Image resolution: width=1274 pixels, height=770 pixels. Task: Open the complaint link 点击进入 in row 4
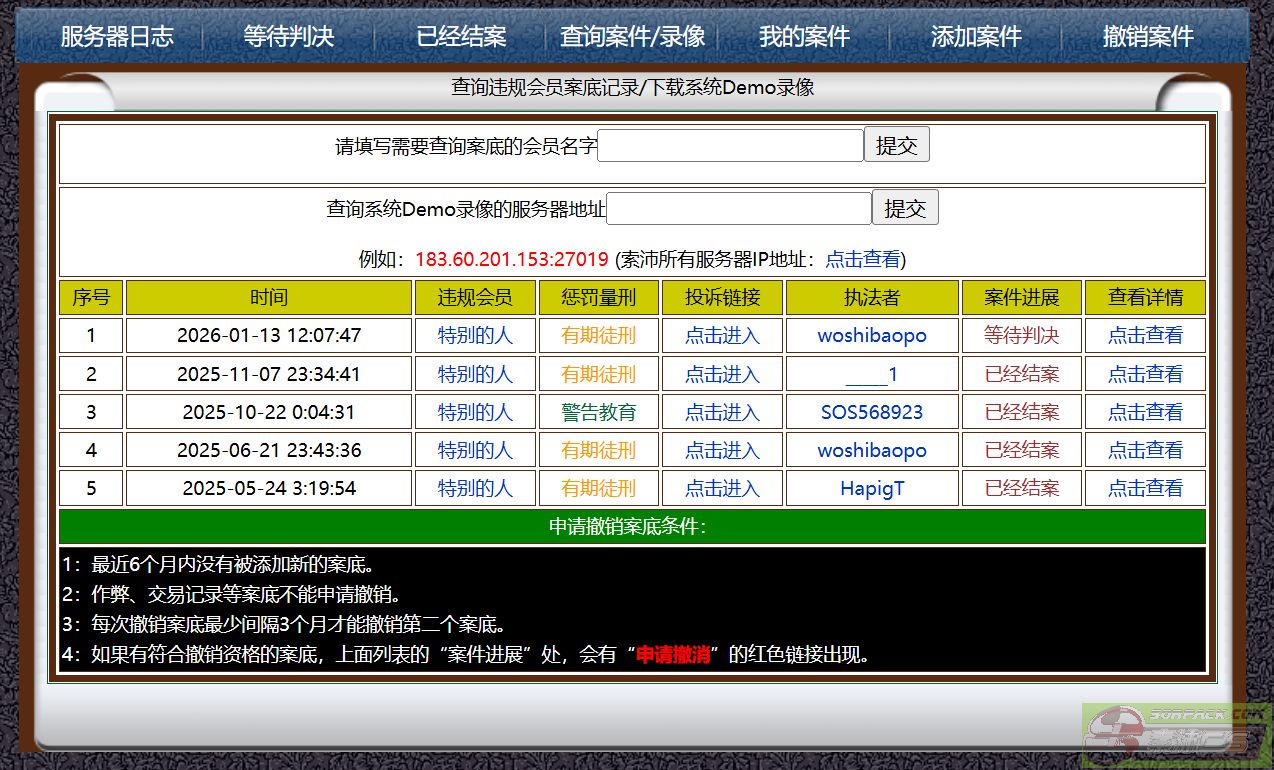[722, 451]
